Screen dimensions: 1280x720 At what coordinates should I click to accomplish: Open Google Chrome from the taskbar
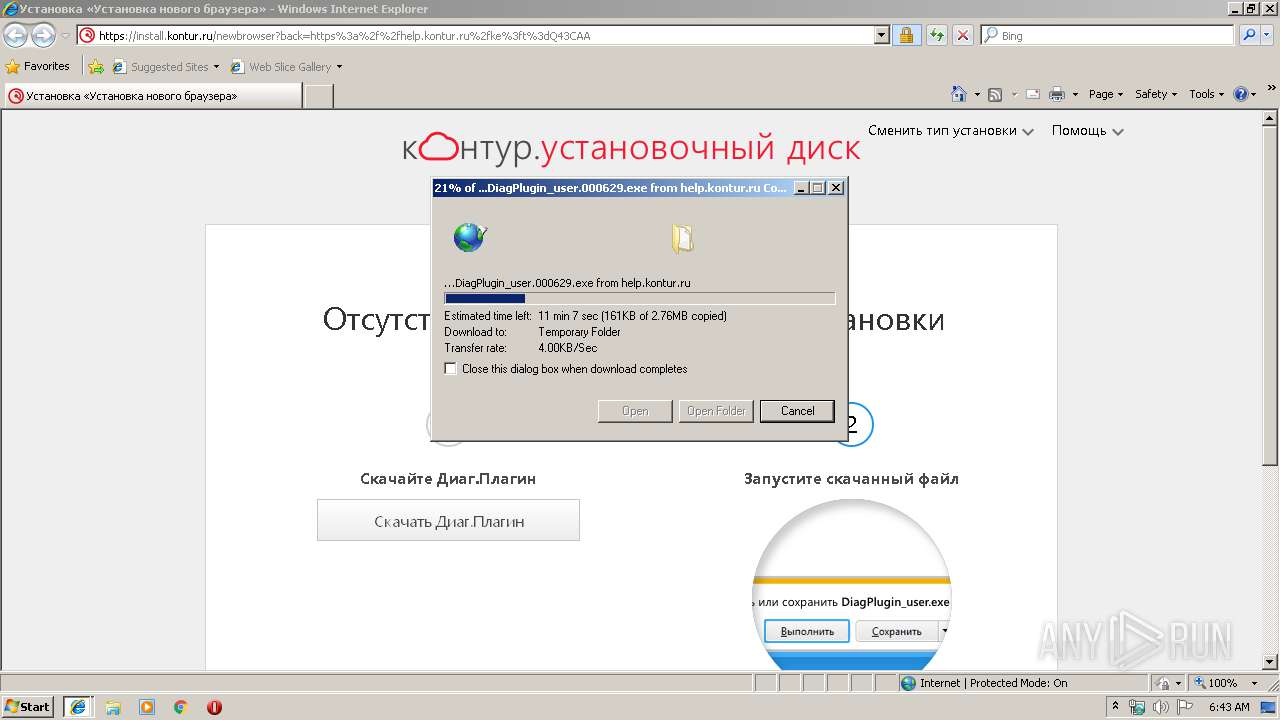pos(181,707)
